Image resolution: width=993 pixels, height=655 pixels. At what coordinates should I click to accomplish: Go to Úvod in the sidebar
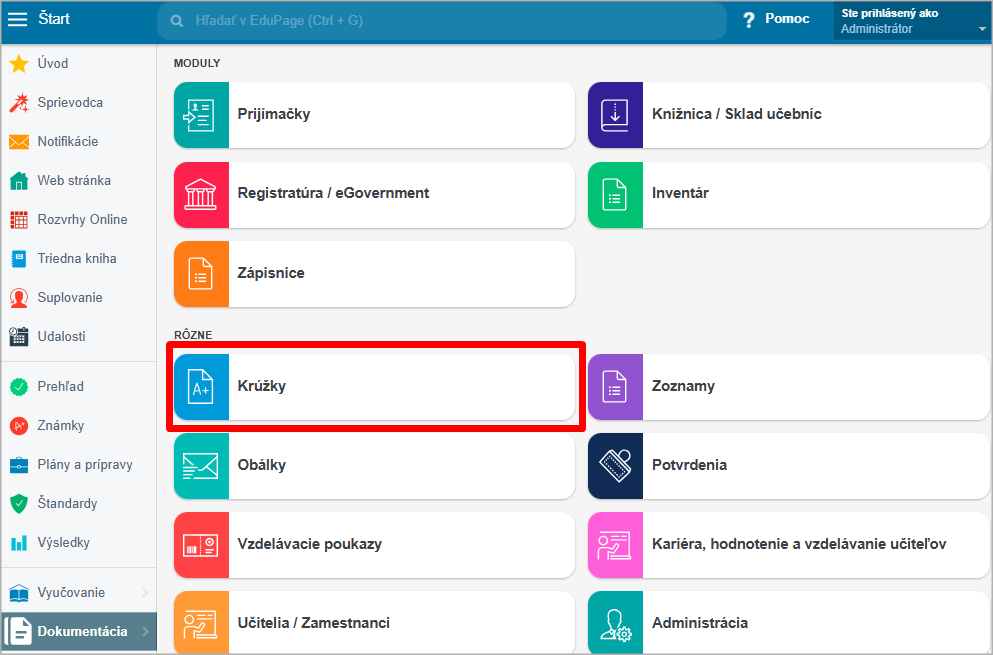(x=53, y=63)
